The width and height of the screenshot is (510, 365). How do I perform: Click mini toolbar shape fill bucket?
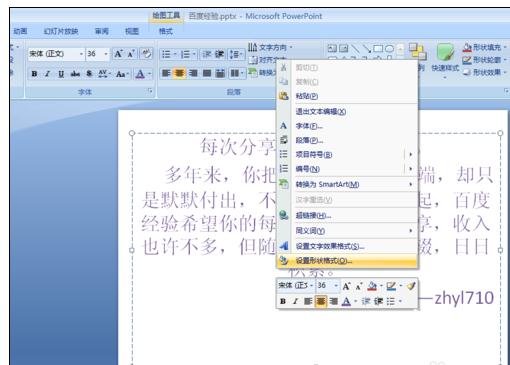pos(372,286)
